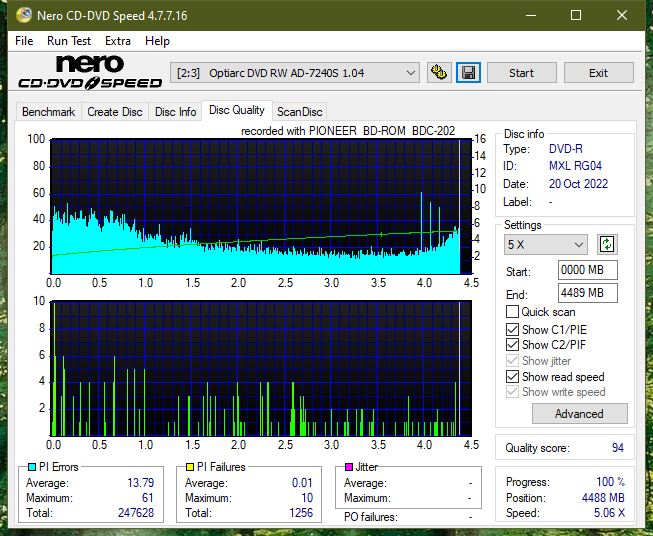Switch to the ScanDisc tab
The image size is (653, 536).
click(299, 112)
